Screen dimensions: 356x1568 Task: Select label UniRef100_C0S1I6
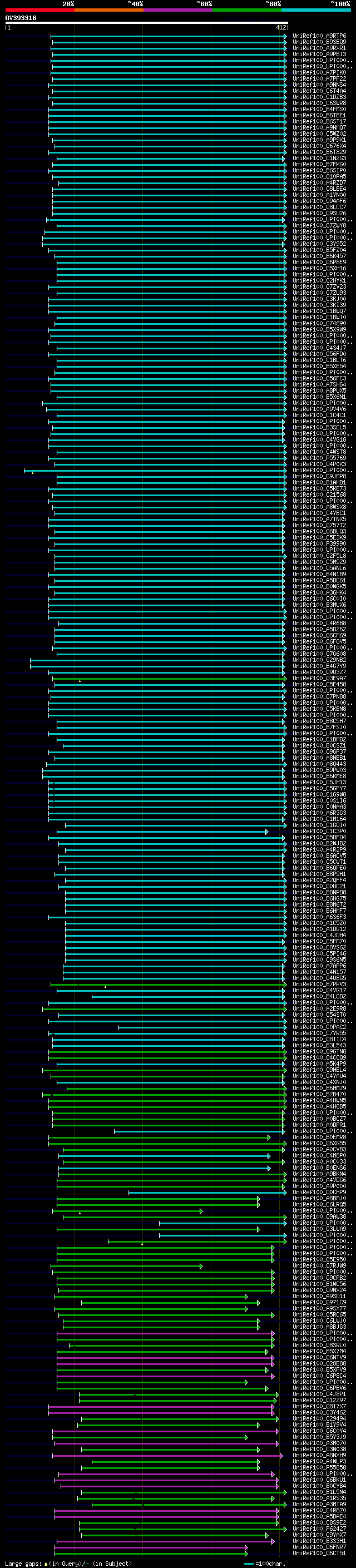point(319,800)
